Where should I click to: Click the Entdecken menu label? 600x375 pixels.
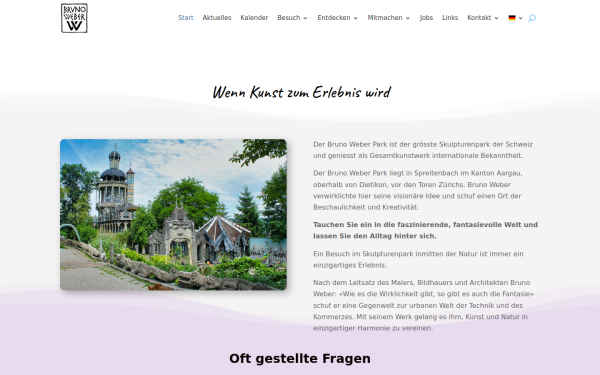pyautogui.click(x=334, y=18)
